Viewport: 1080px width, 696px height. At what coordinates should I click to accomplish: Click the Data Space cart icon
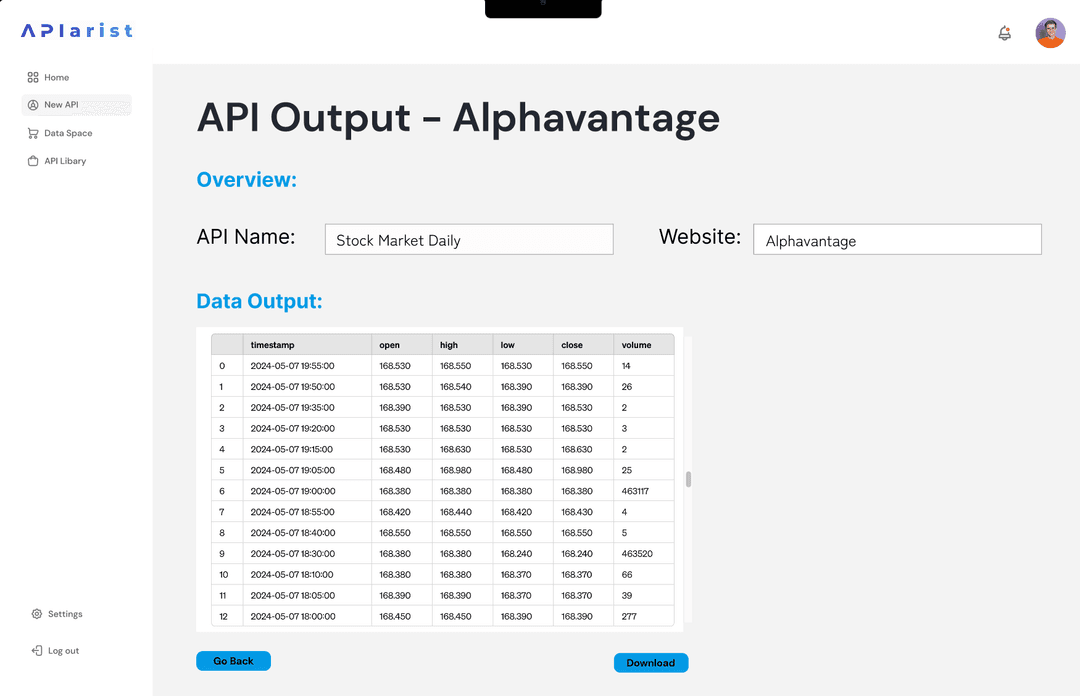(x=33, y=133)
